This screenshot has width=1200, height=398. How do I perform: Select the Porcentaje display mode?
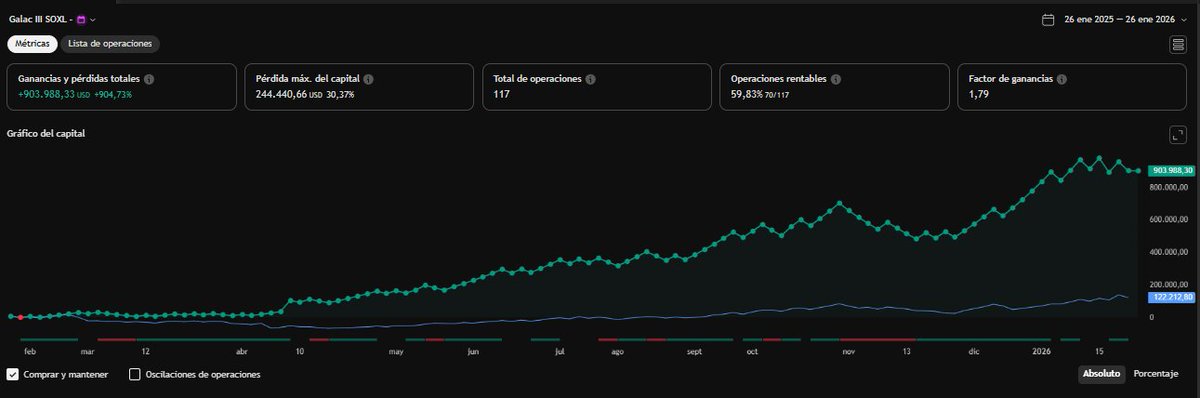1156,374
